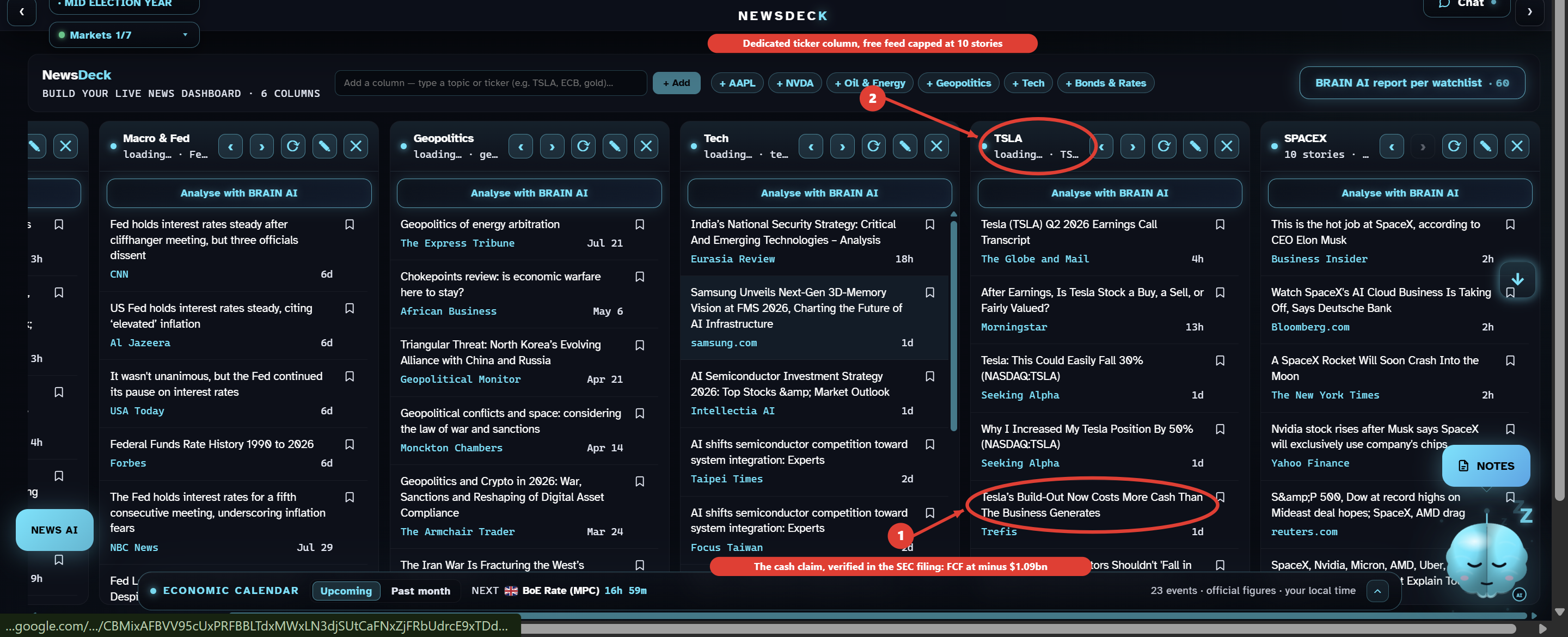The height and width of the screenshot is (637, 1568).
Task: Bookmark the Samsung 3D-Memory story
Action: click(x=930, y=292)
